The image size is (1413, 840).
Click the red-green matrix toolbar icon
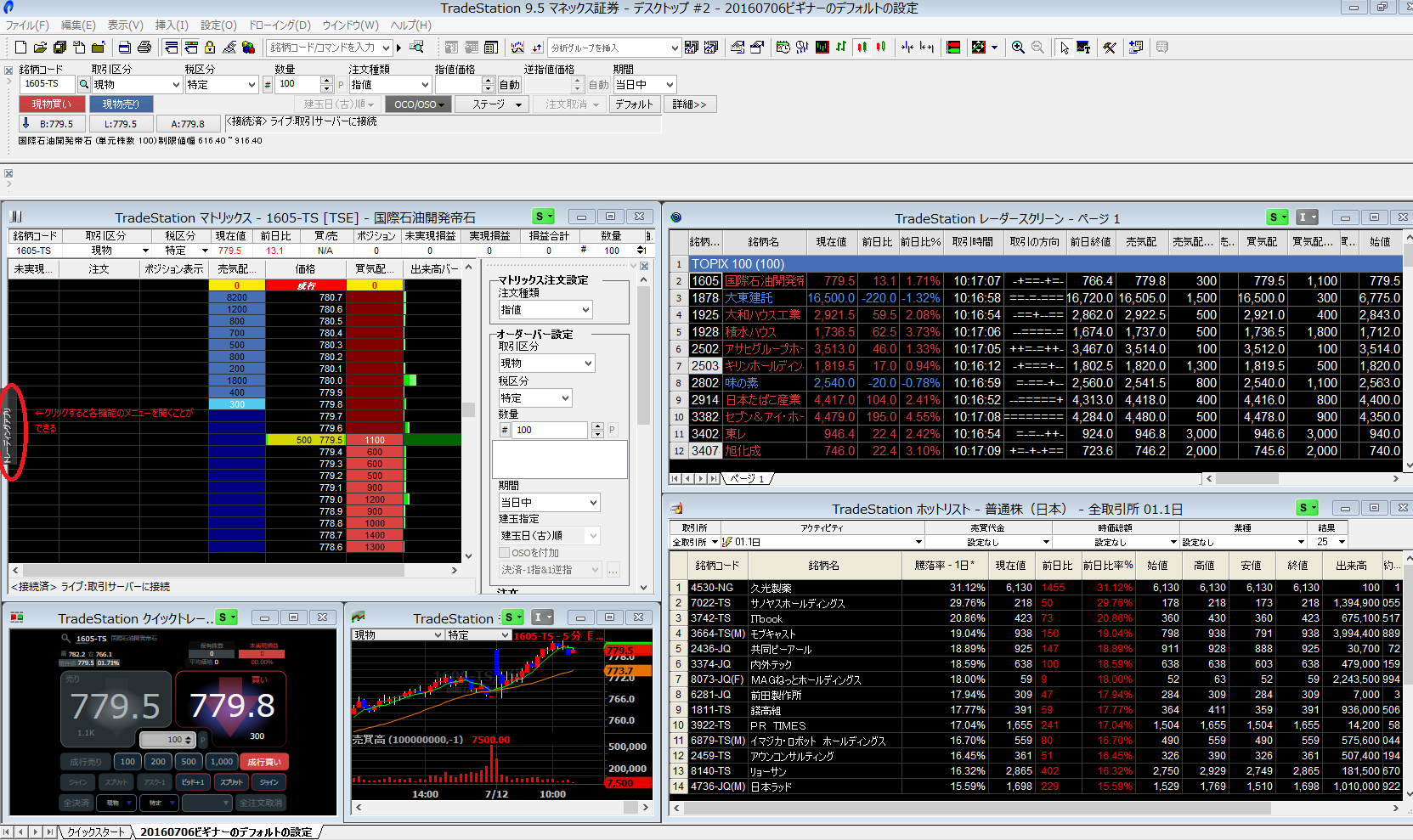coord(953,48)
